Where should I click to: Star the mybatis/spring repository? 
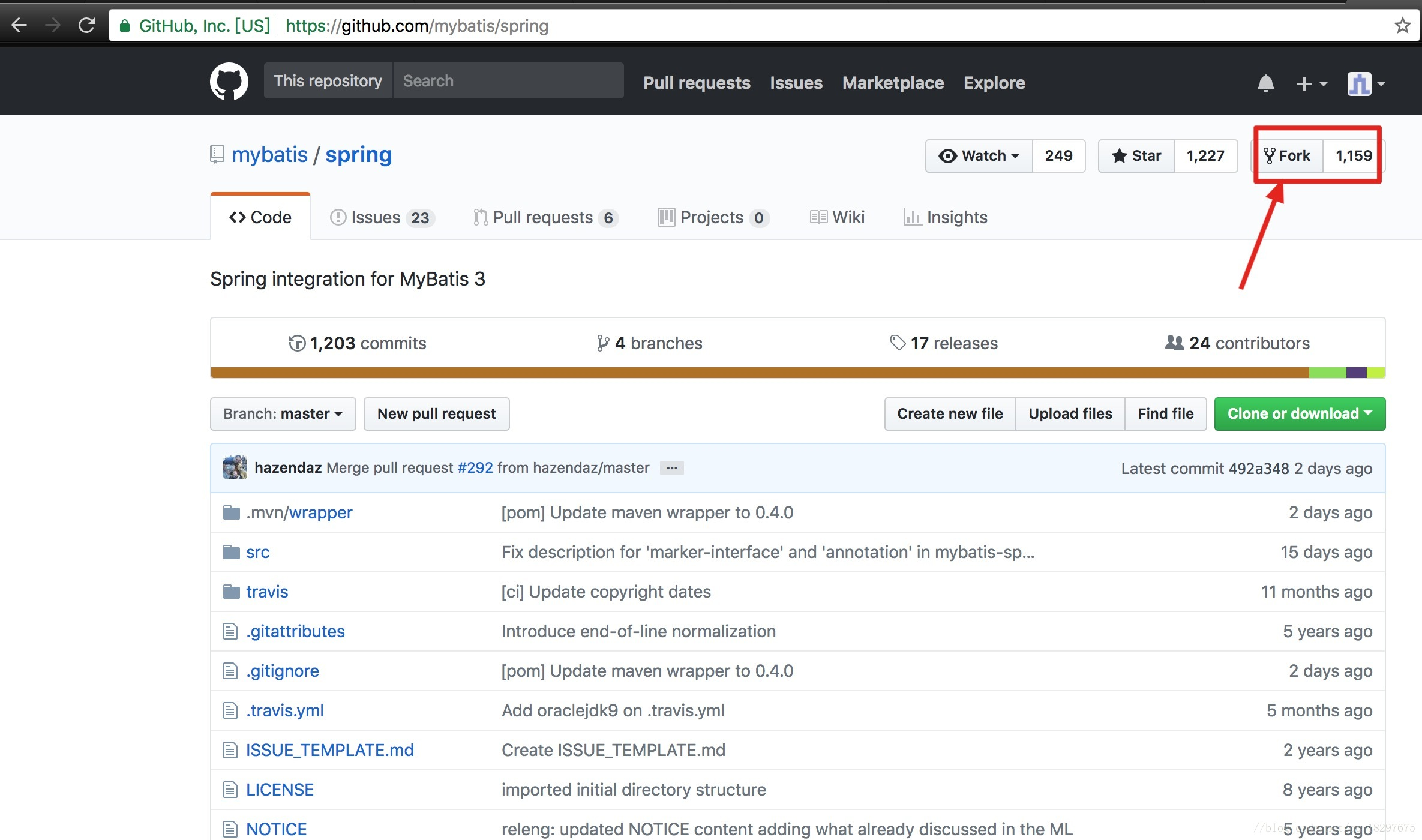click(x=1136, y=156)
